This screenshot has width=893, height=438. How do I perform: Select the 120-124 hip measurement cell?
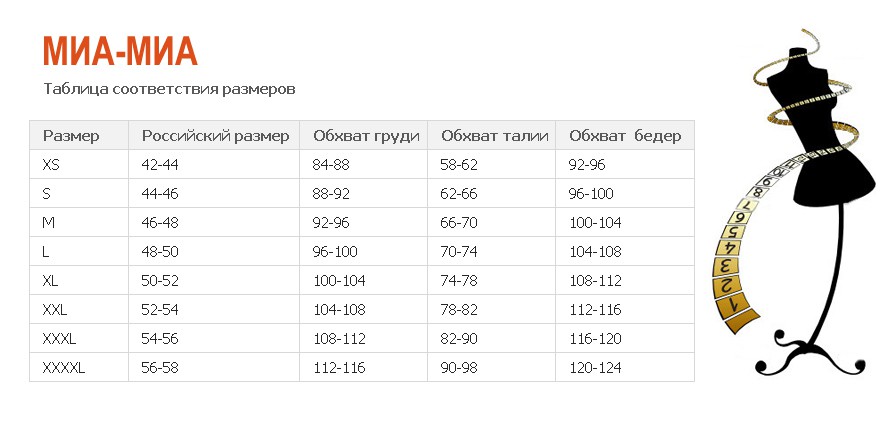tap(625, 367)
